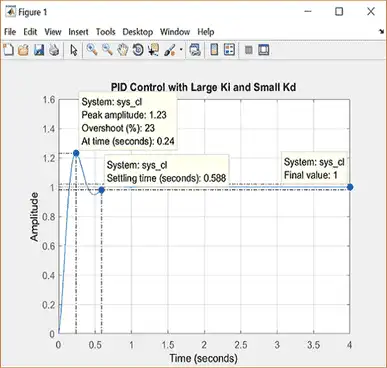Open a file with the folder icon

point(23,50)
